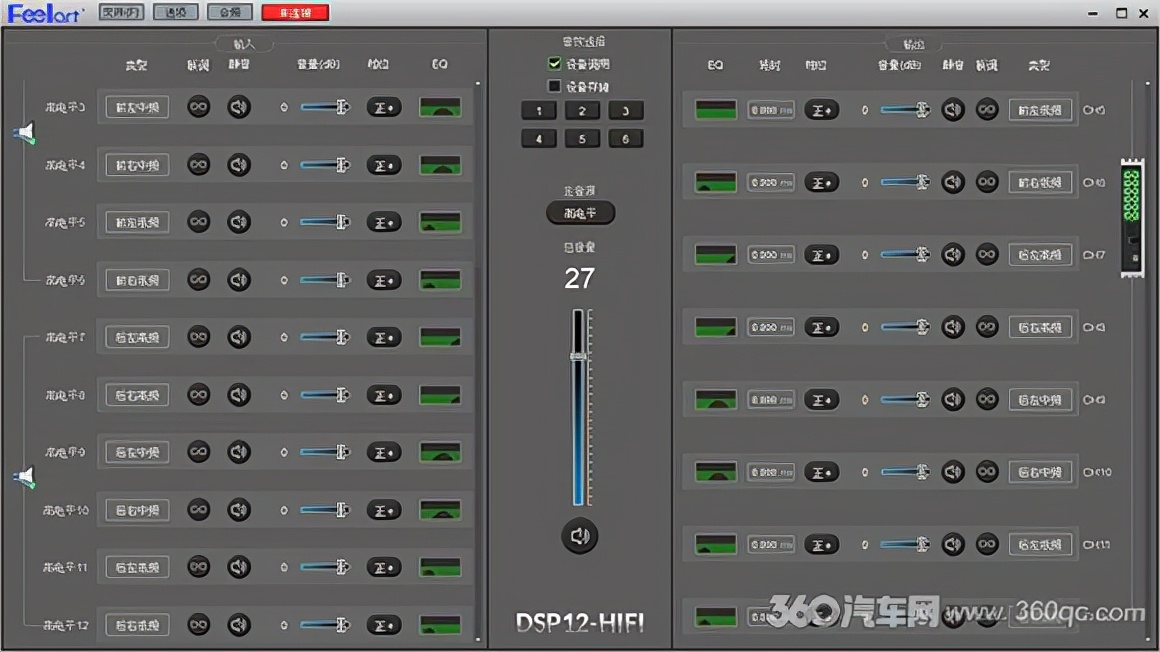Open the type selector on the first output channel
Viewport: 1160px width, 652px height.
click(x=1041, y=110)
